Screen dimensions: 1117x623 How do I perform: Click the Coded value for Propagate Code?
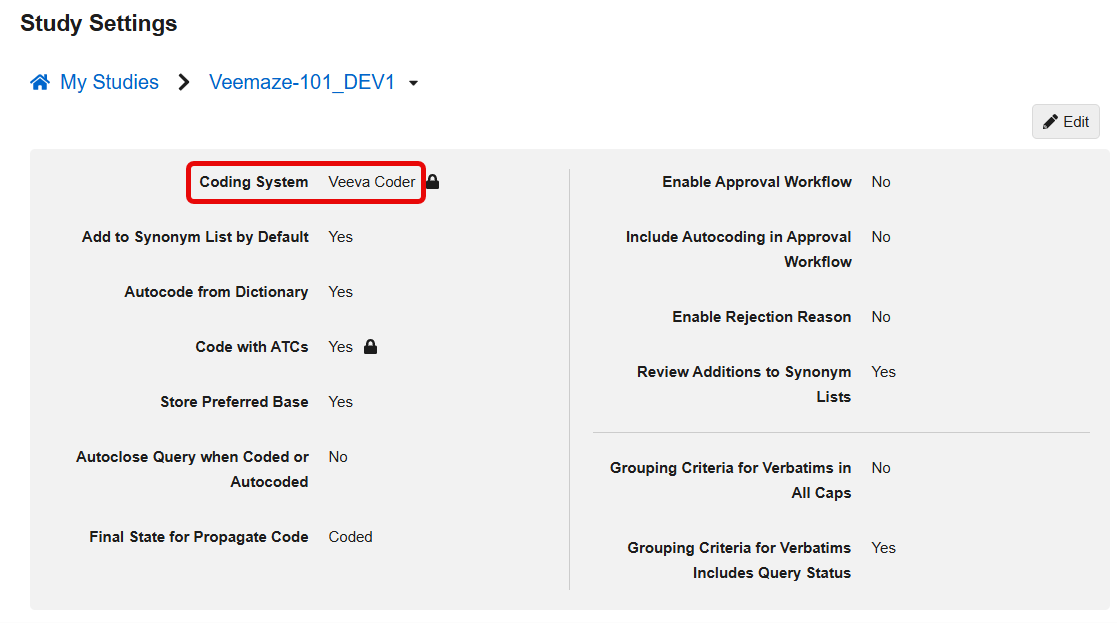350,537
